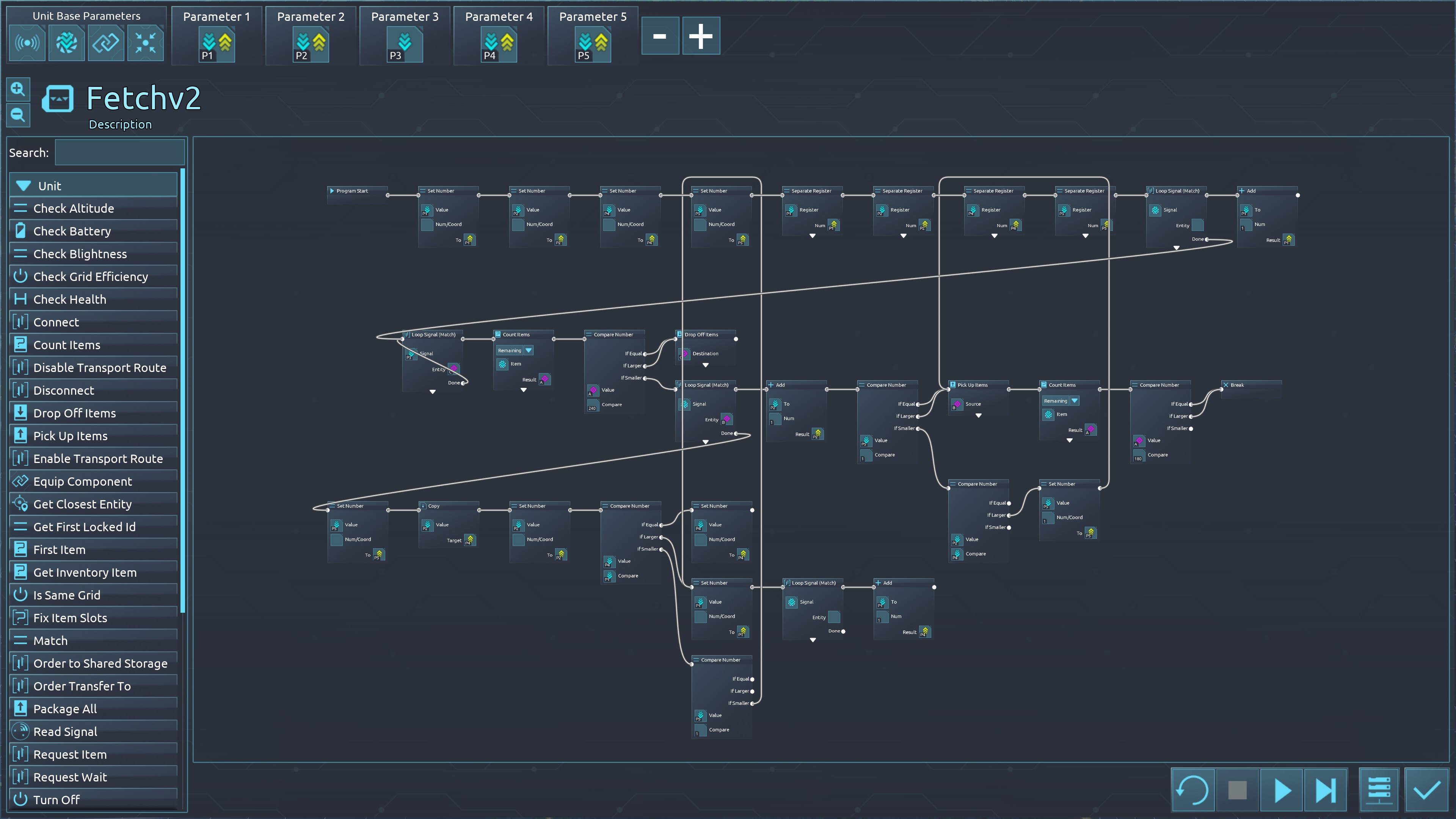Click the step forward button

1326,790
